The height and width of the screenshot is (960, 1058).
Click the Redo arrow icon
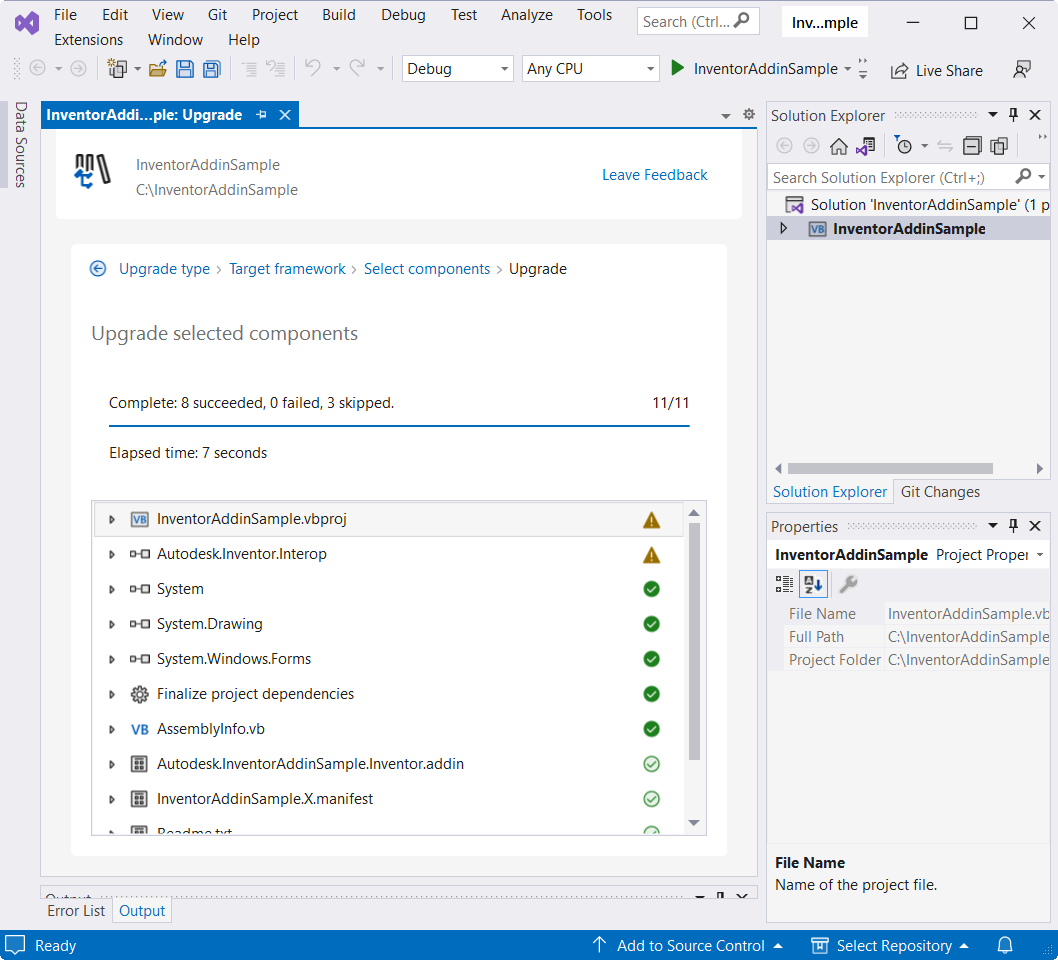pyautogui.click(x=357, y=68)
